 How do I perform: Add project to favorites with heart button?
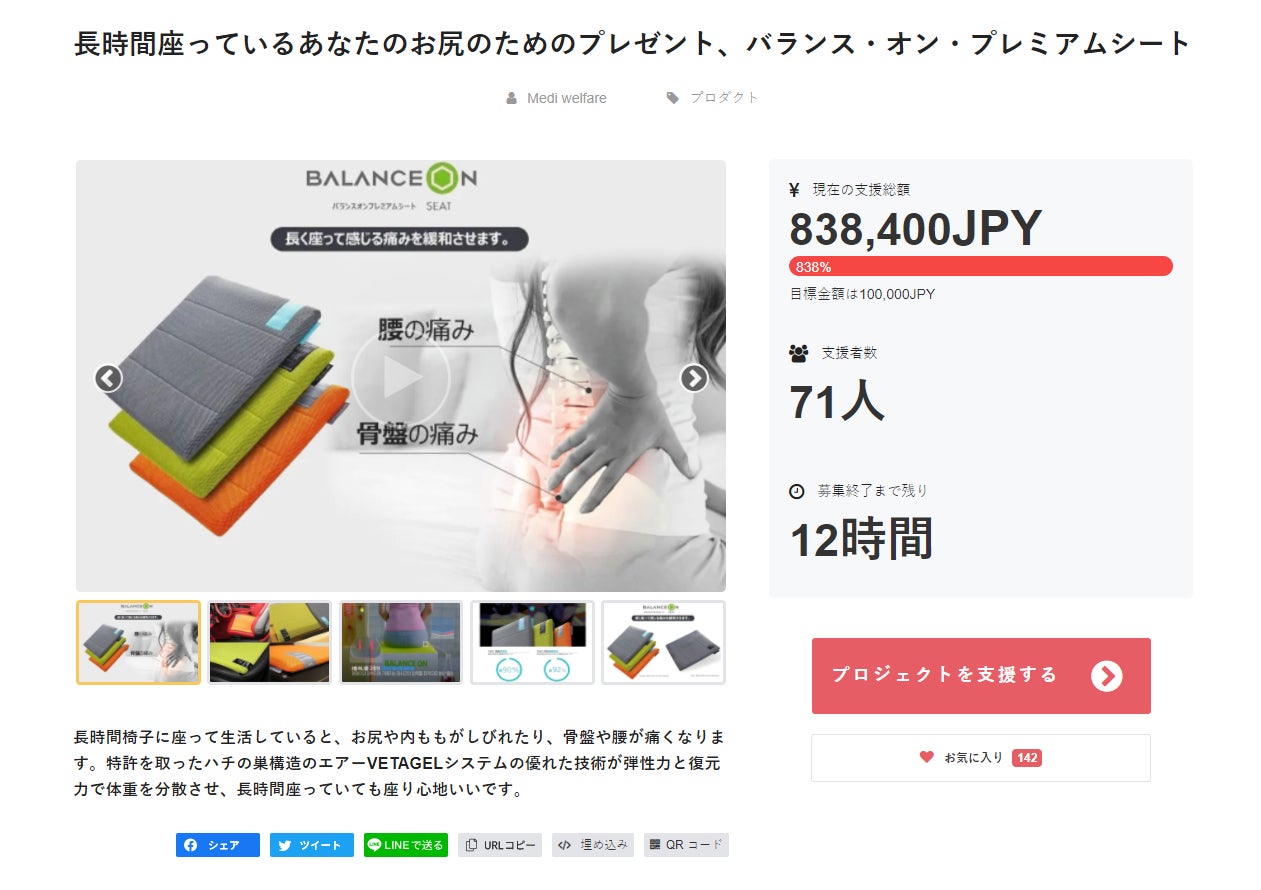tap(981, 758)
